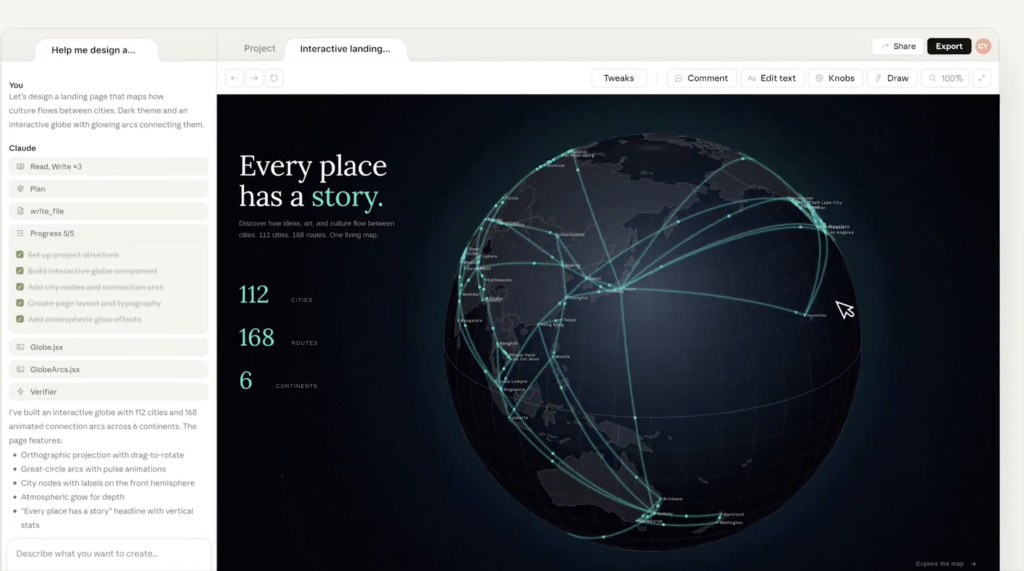This screenshot has width=1024, height=571.
Task: Toggle the Edit text tool
Action: pyautogui.click(x=770, y=78)
